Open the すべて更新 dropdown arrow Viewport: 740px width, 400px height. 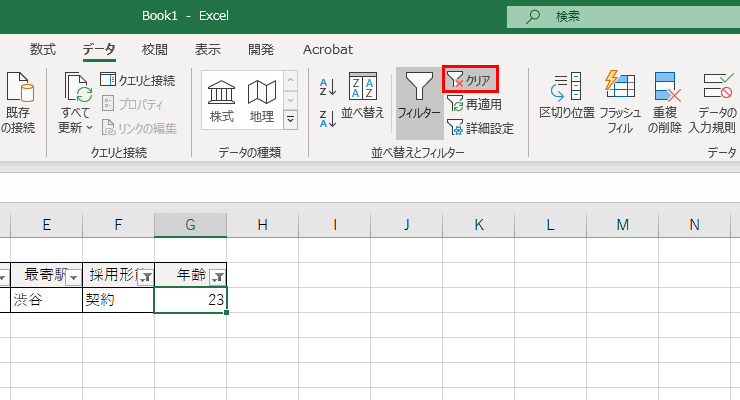(89, 127)
